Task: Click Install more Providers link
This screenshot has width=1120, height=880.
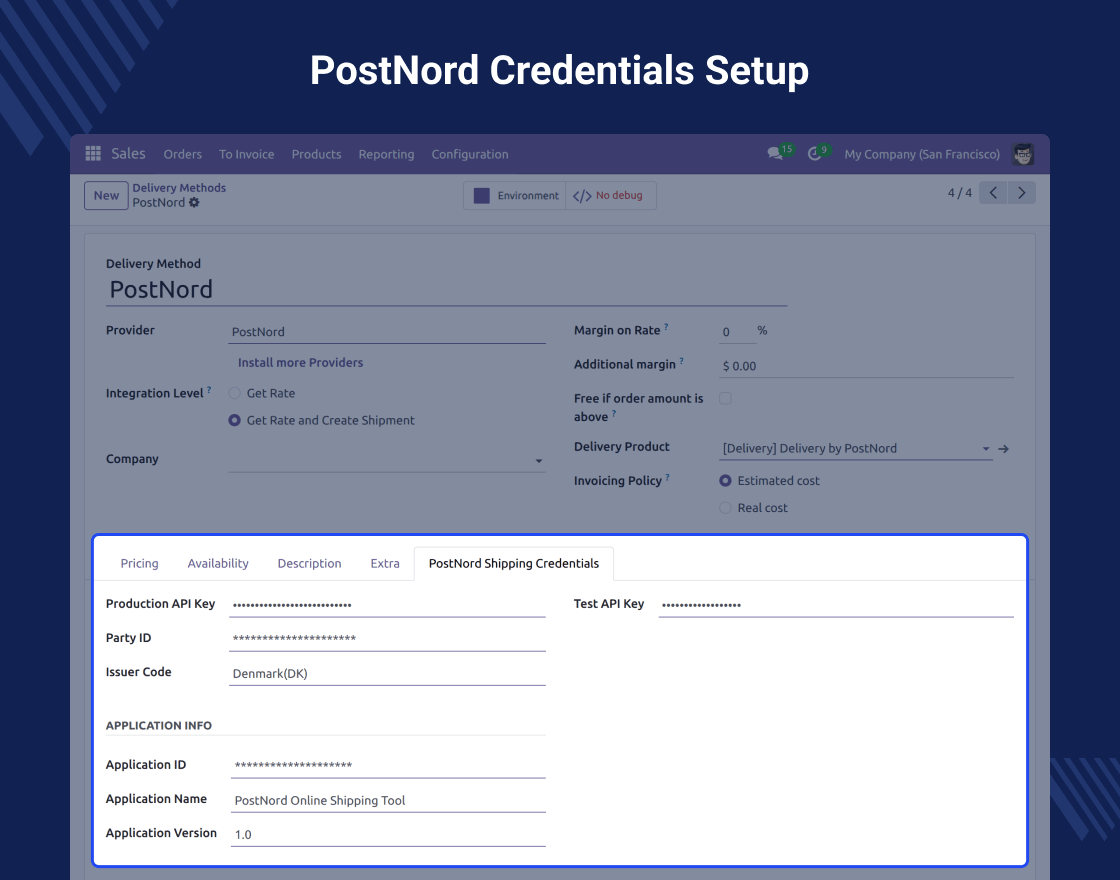Action: point(300,363)
